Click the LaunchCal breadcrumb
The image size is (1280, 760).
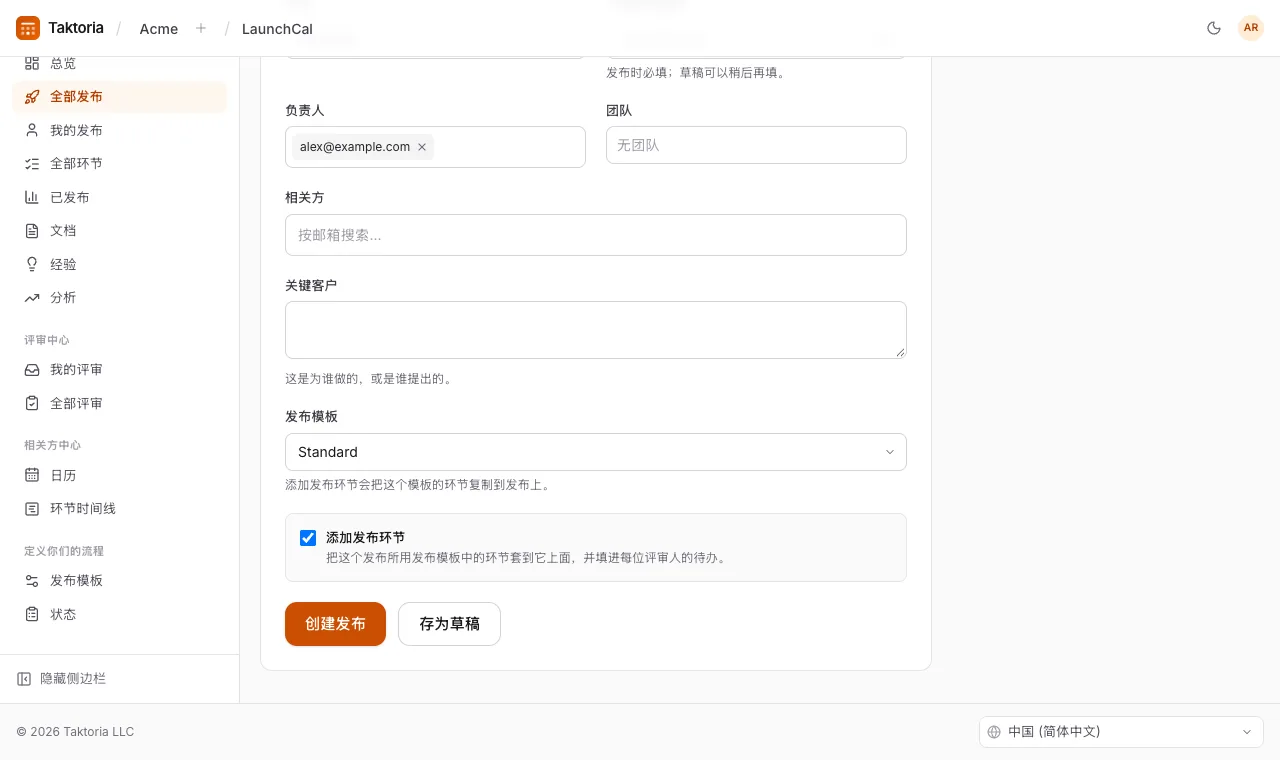point(277,29)
